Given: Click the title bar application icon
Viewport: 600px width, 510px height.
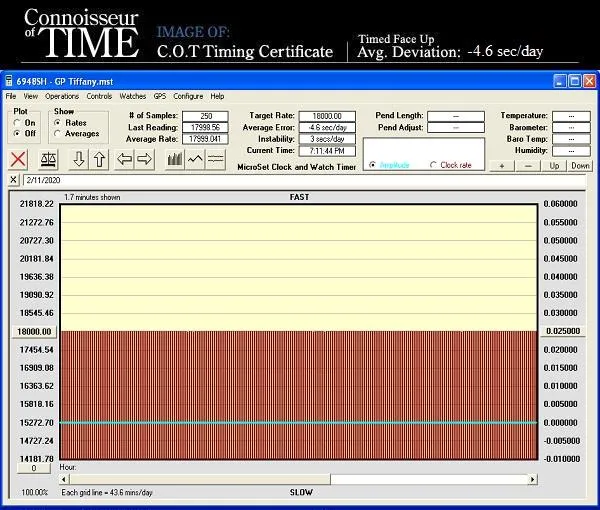Looking at the screenshot, I should click(9, 81).
